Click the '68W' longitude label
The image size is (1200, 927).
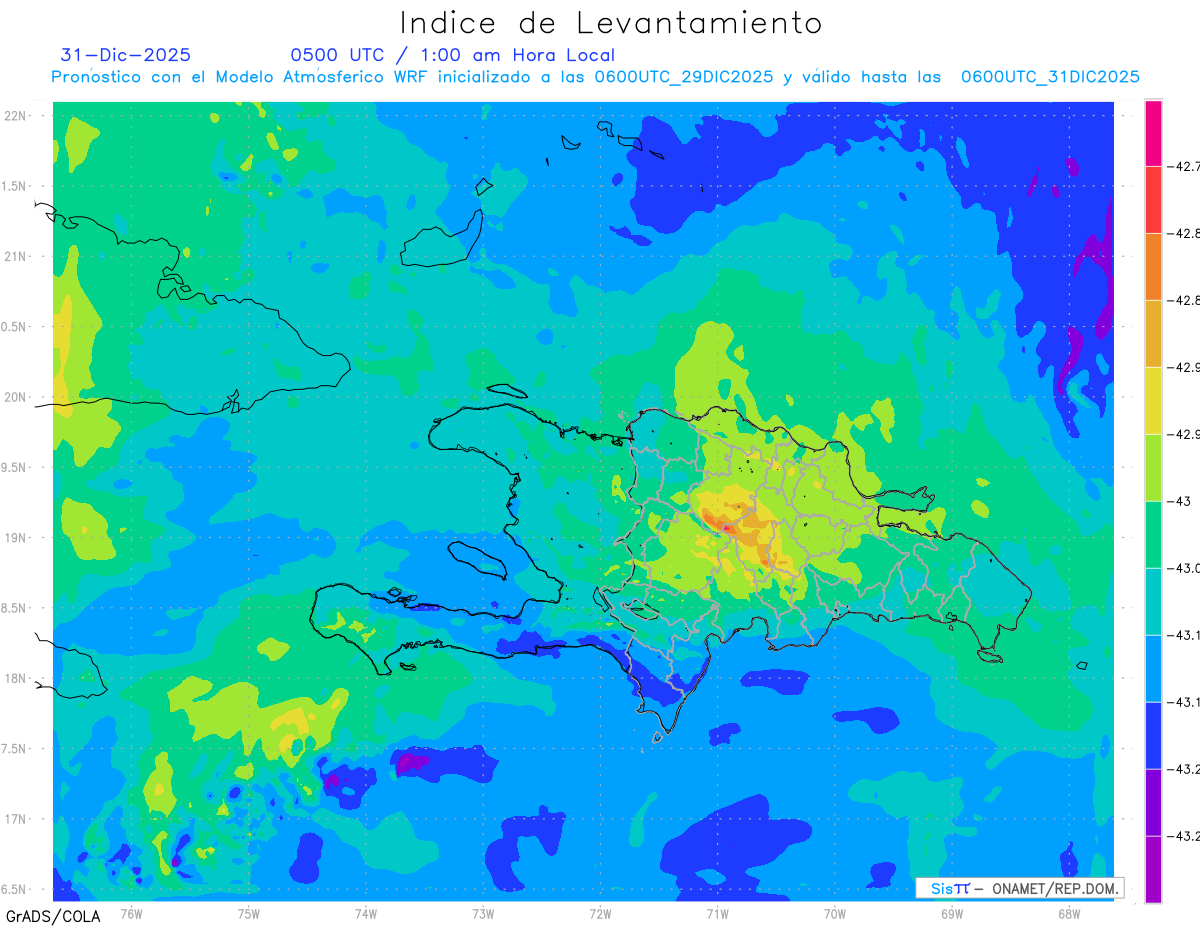1069,913
